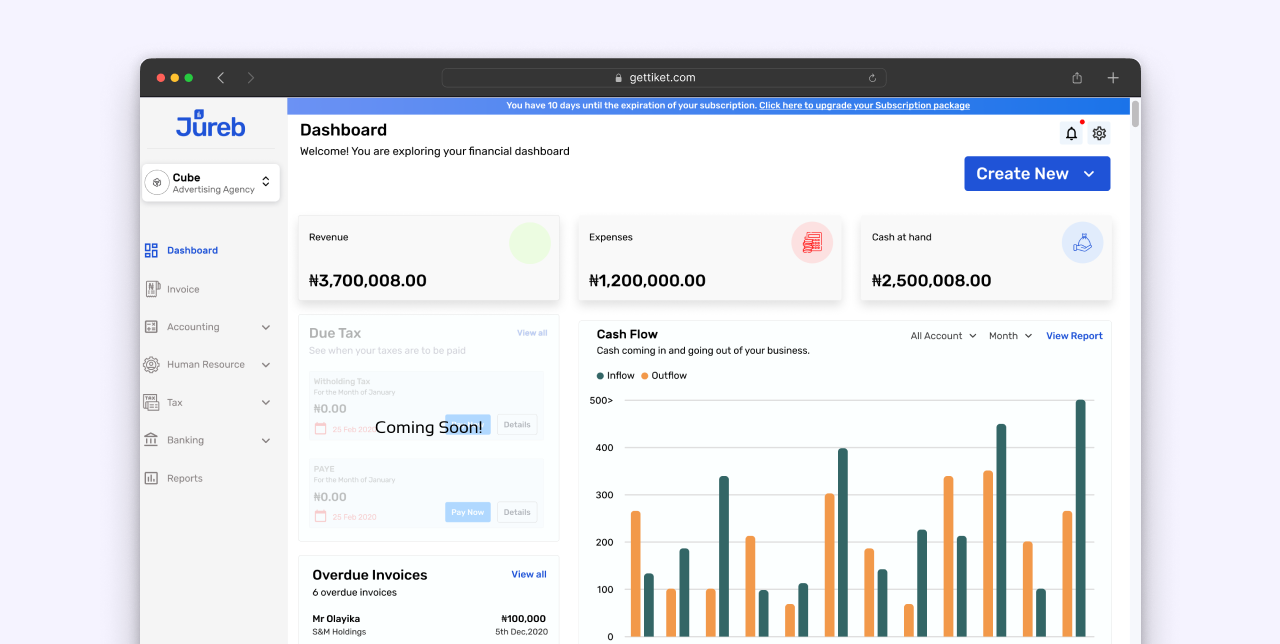Click the Expenses receipt icon

(812, 242)
